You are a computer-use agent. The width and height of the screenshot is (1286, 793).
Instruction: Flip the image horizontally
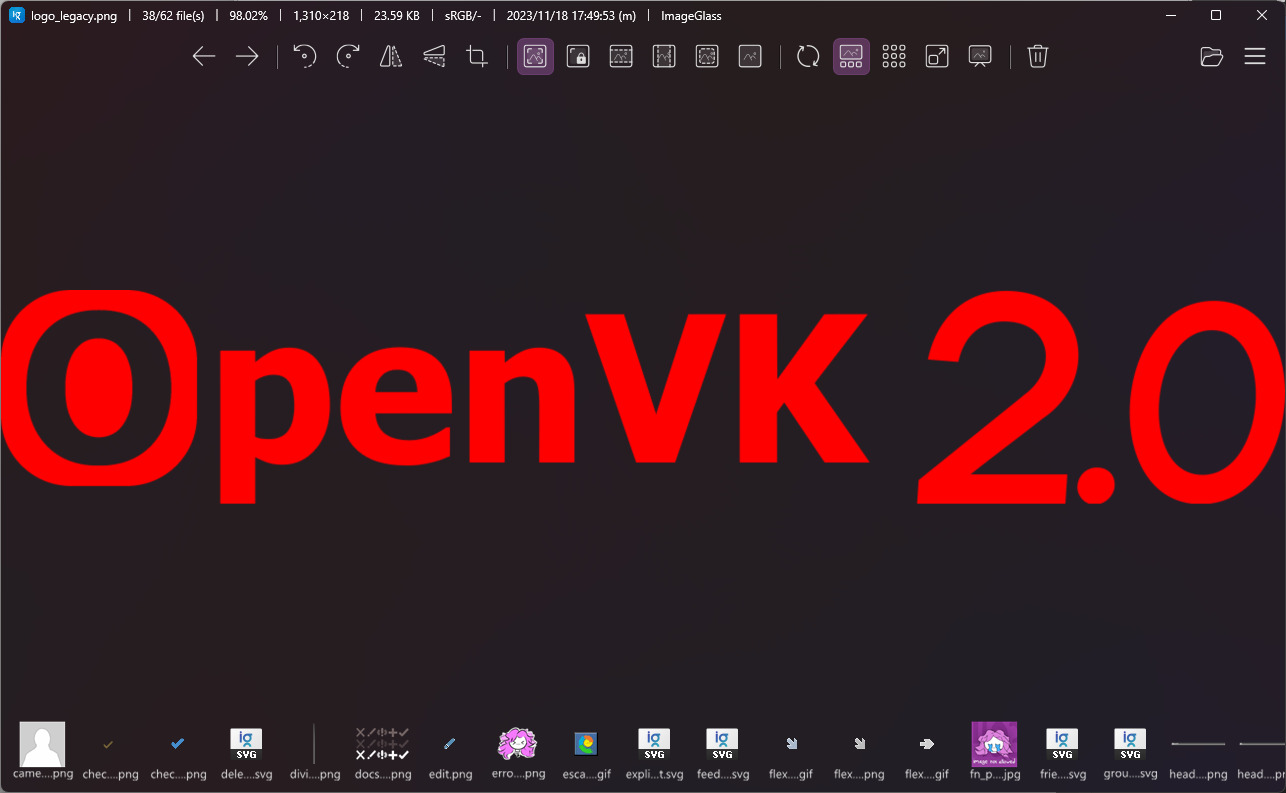(391, 57)
